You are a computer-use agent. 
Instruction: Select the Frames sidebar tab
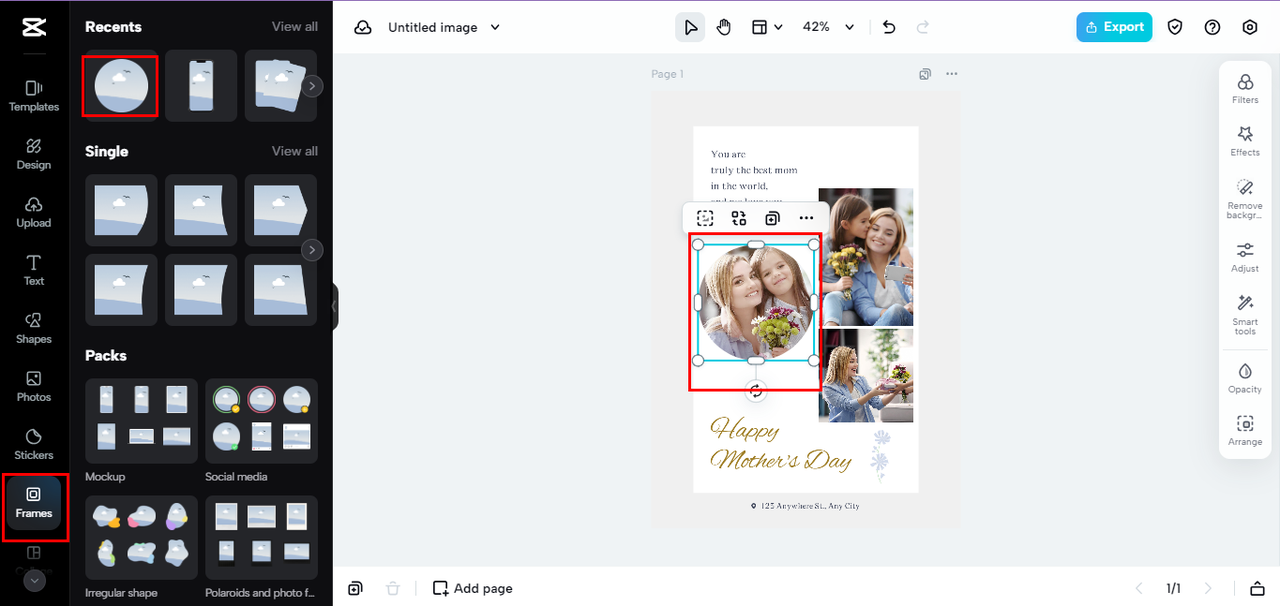click(x=34, y=502)
